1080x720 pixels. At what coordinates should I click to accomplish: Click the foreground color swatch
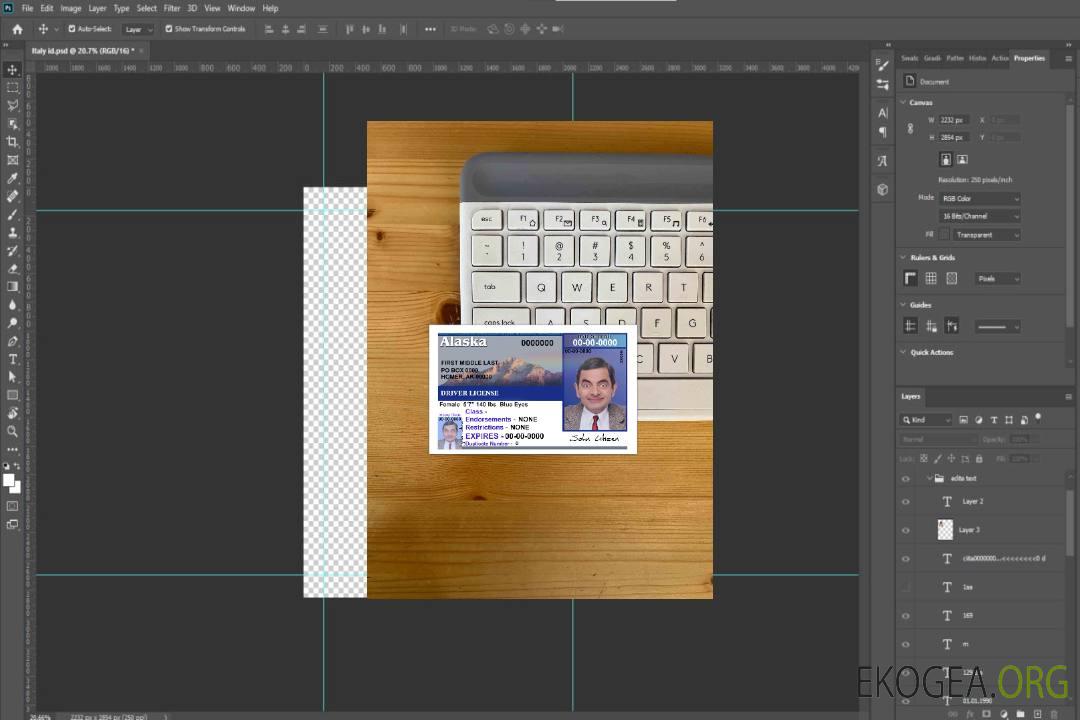coord(9,480)
